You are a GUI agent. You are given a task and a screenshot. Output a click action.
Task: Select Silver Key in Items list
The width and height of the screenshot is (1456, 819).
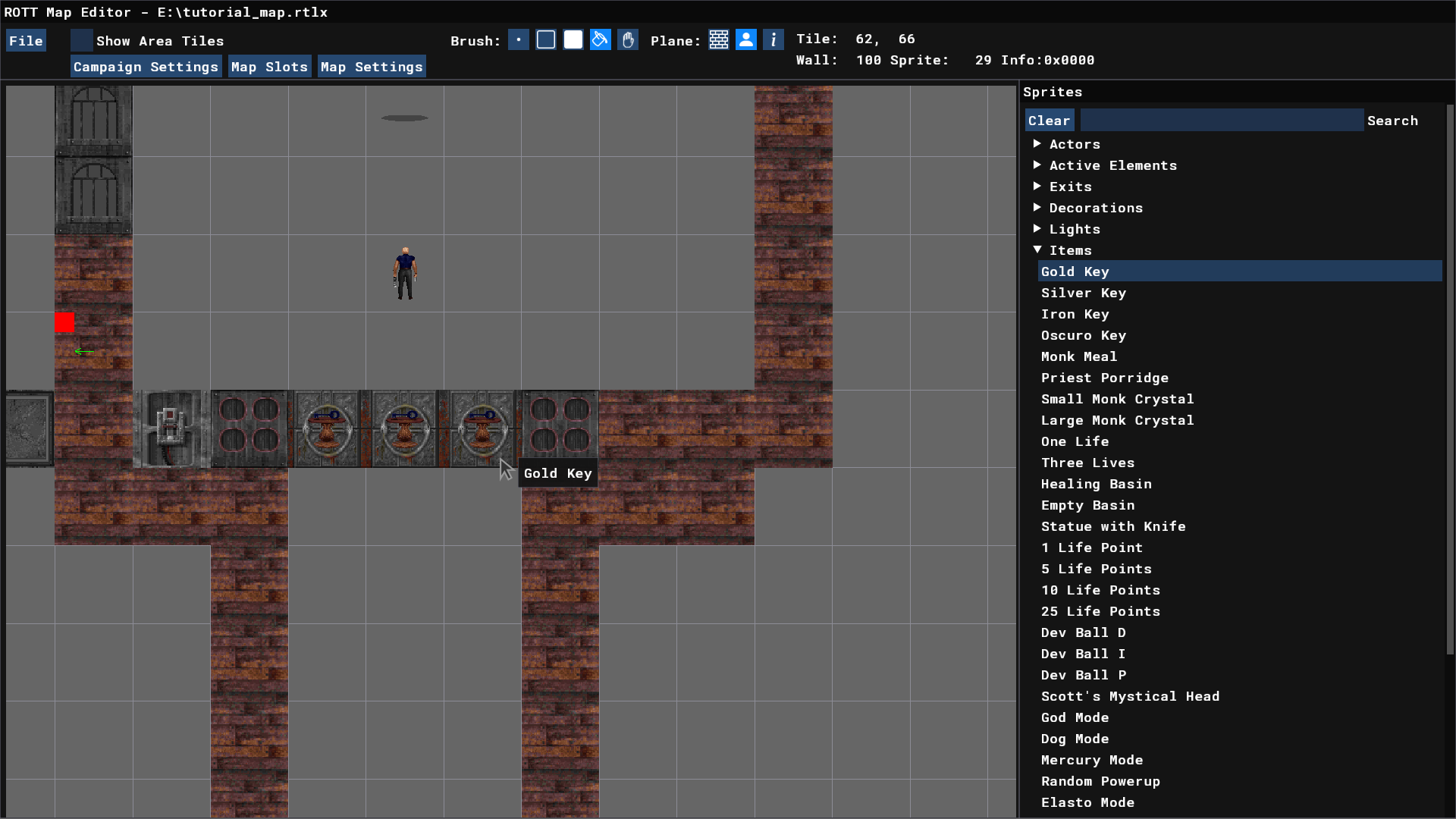[1083, 293]
